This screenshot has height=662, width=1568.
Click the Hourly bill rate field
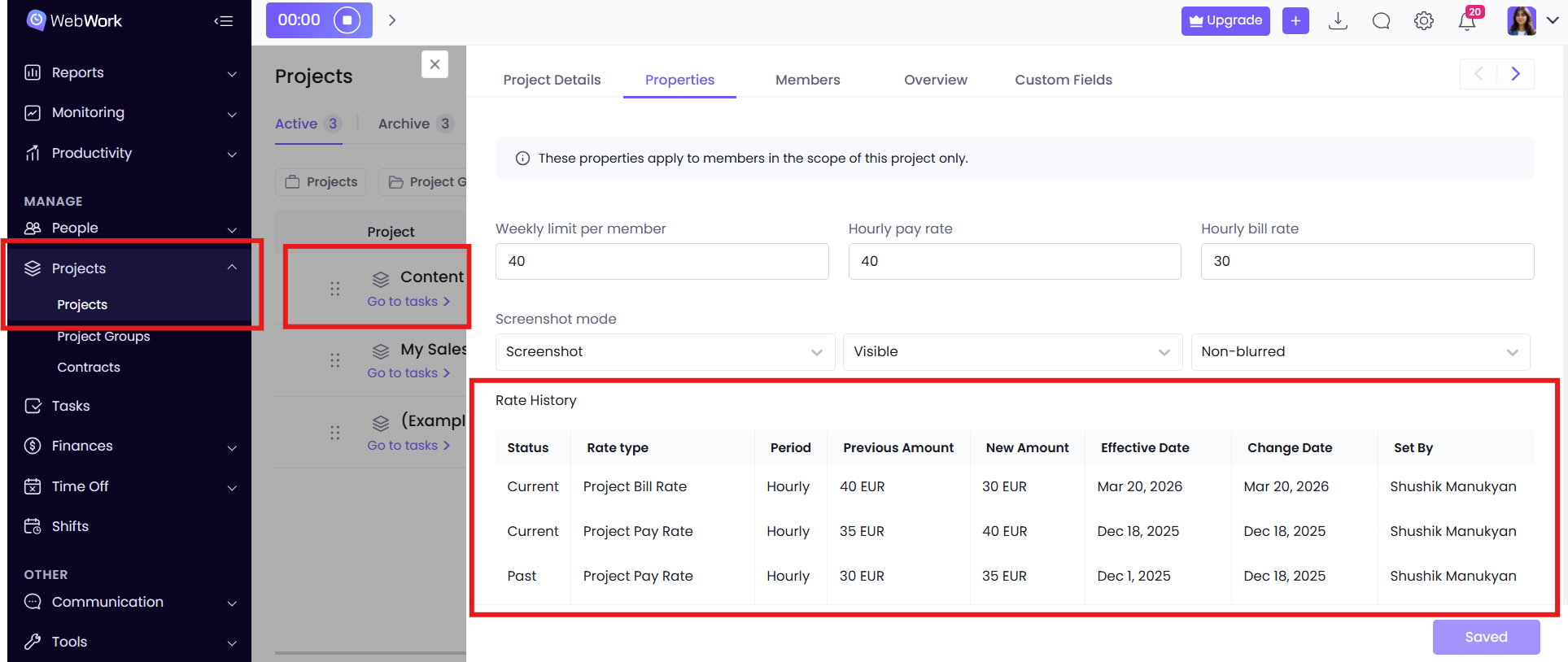click(x=1366, y=261)
